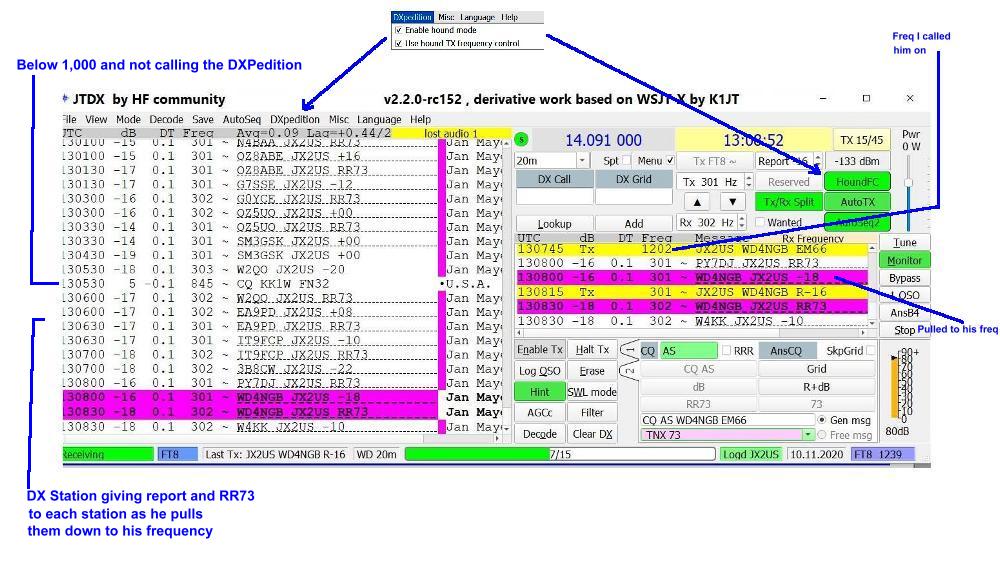Select the Gen msg radio button
The height and width of the screenshot is (568, 1000).
click(822, 420)
